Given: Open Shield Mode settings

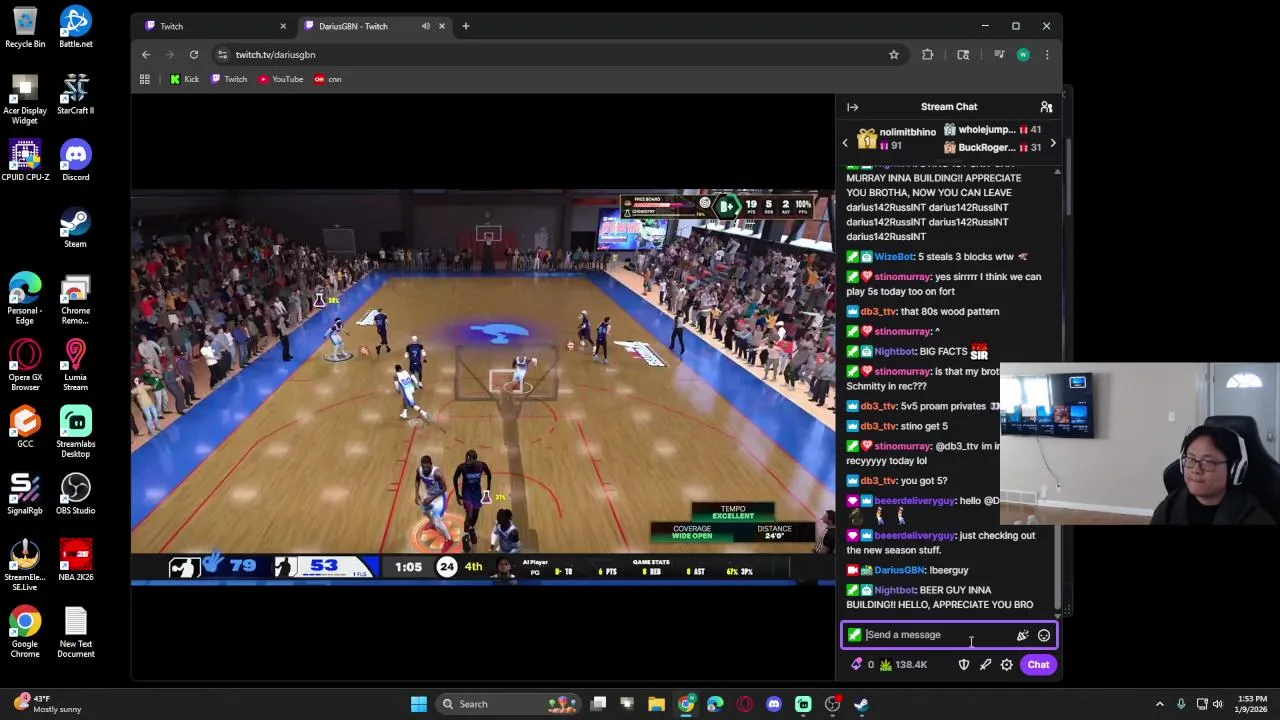Looking at the screenshot, I should pyautogui.click(x=963, y=665).
